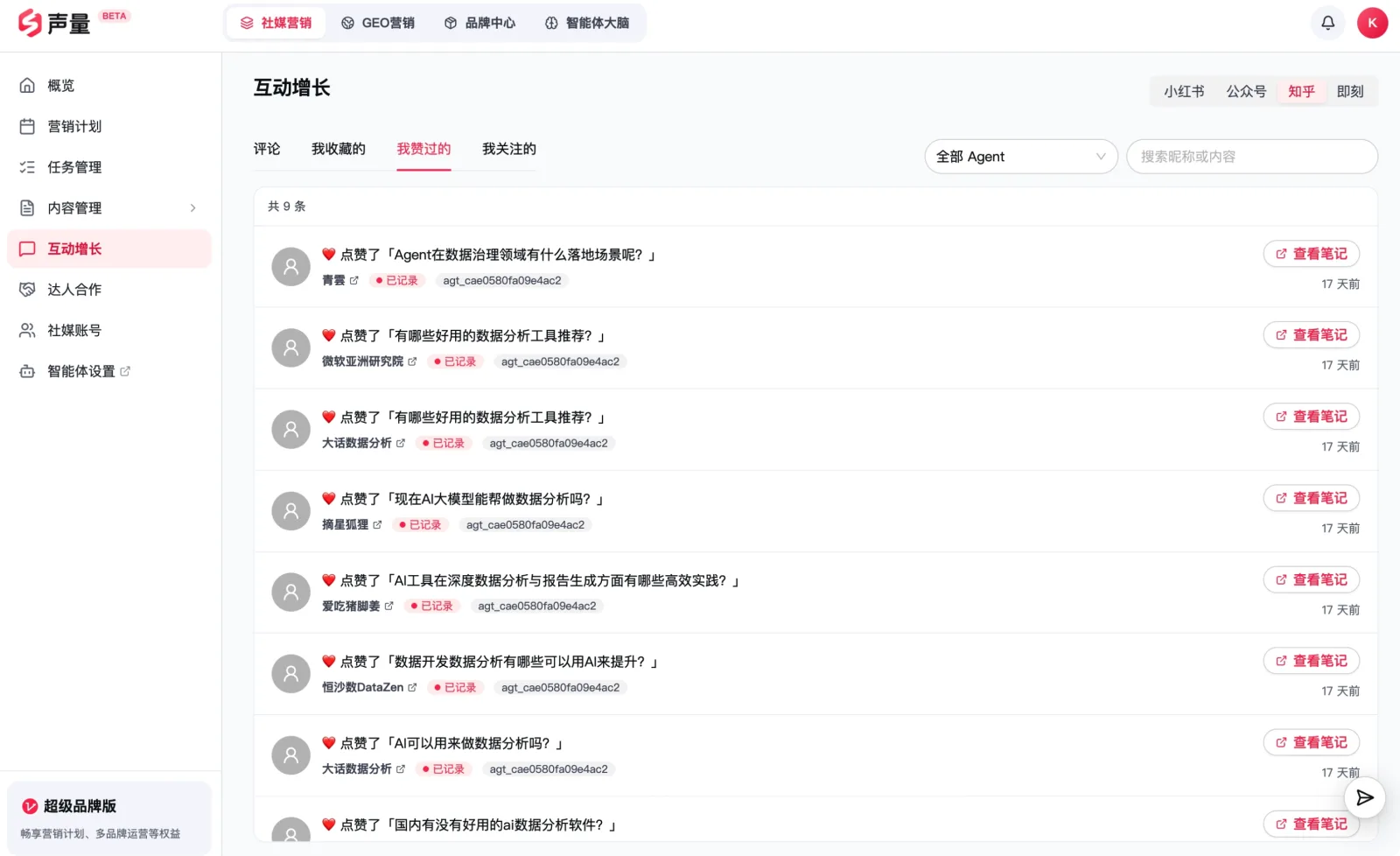
Task: Select the 我赞过的 tab
Action: [x=423, y=149]
